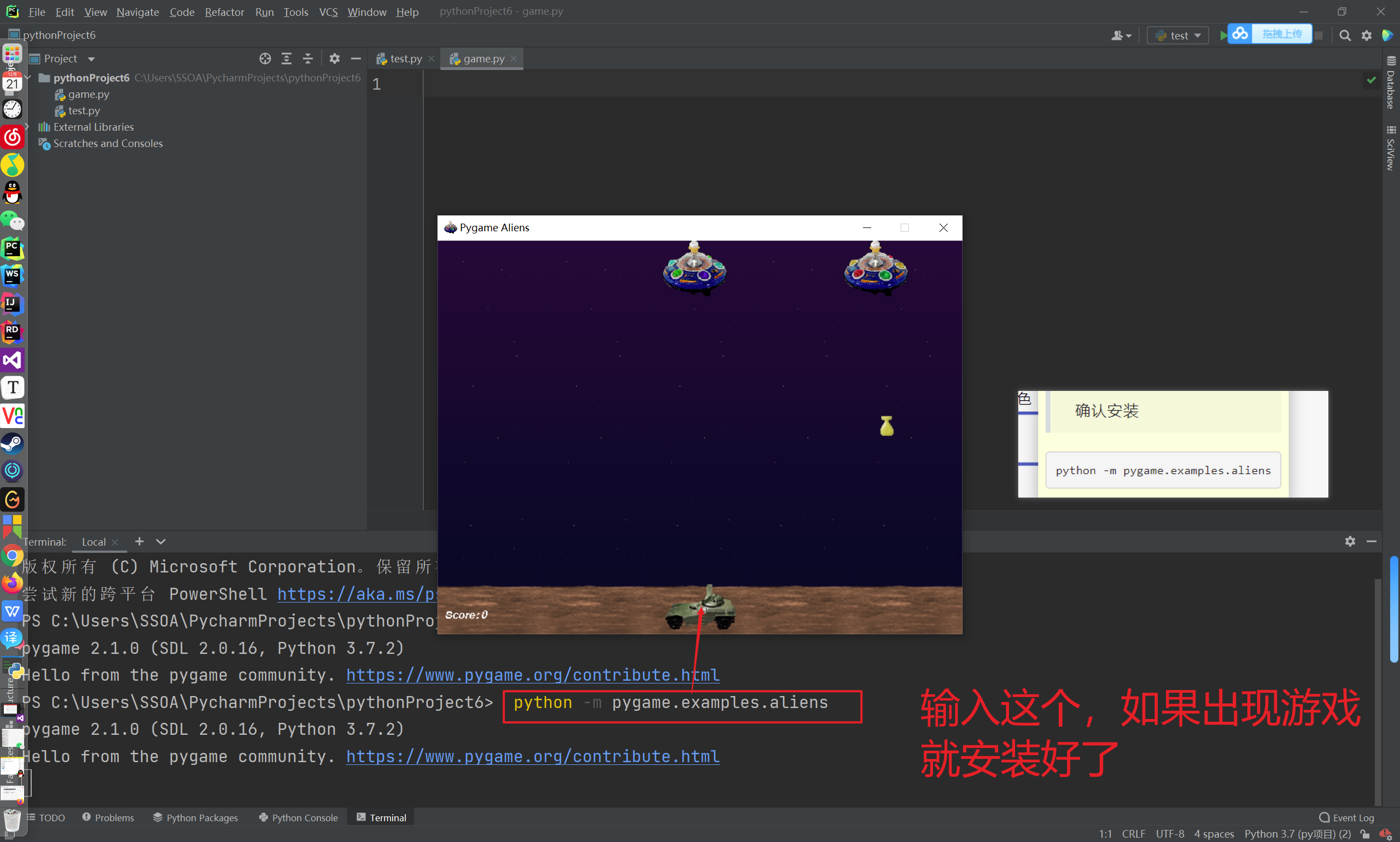Image resolution: width=1400 pixels, height=842 pixels.
Task: Click Collapse All icon in Project panel
Action: tap(307, 59)
